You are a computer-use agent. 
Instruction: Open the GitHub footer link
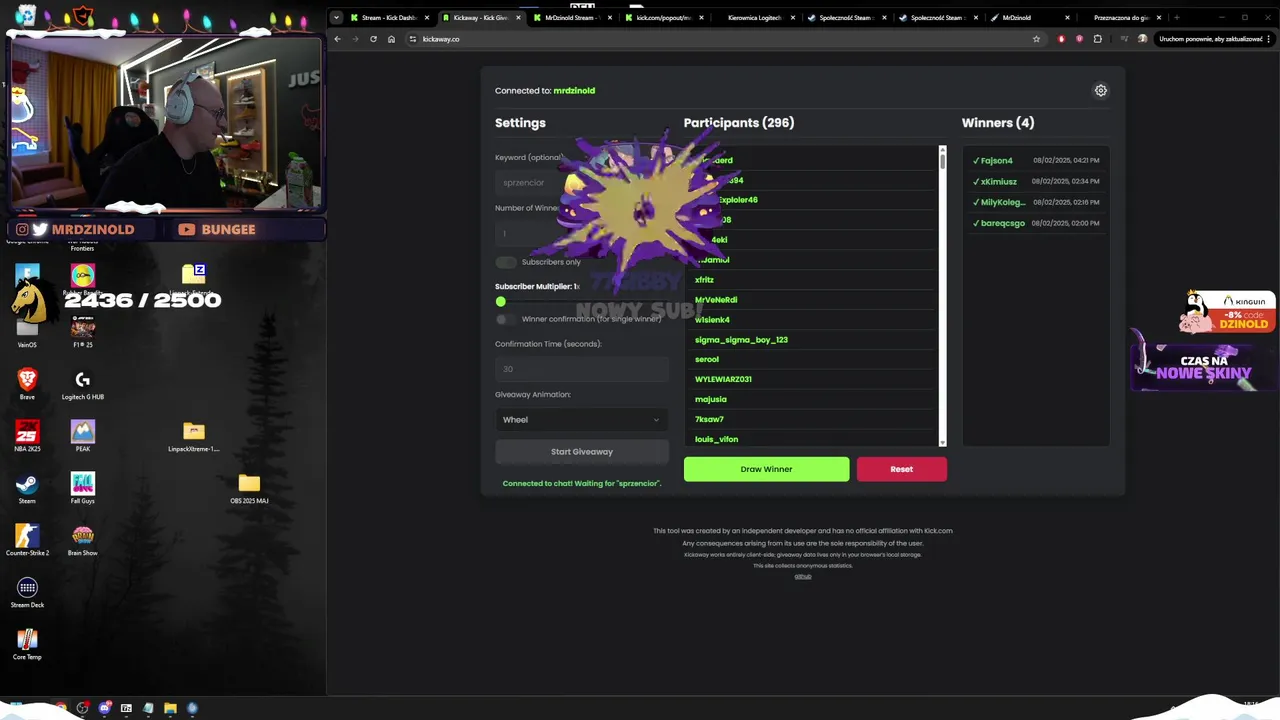coord(803,576)
